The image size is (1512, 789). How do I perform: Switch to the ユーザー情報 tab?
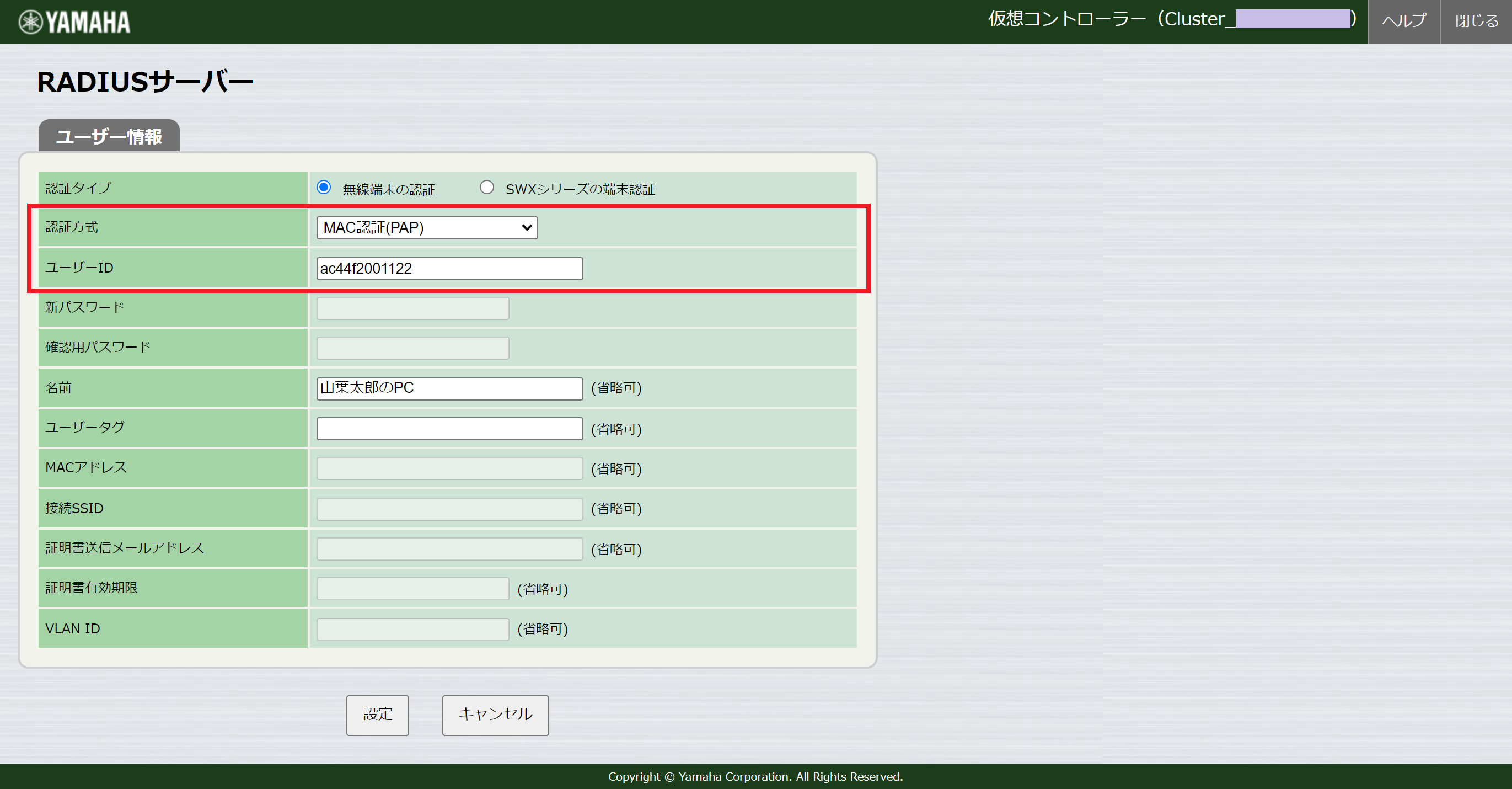108,135
